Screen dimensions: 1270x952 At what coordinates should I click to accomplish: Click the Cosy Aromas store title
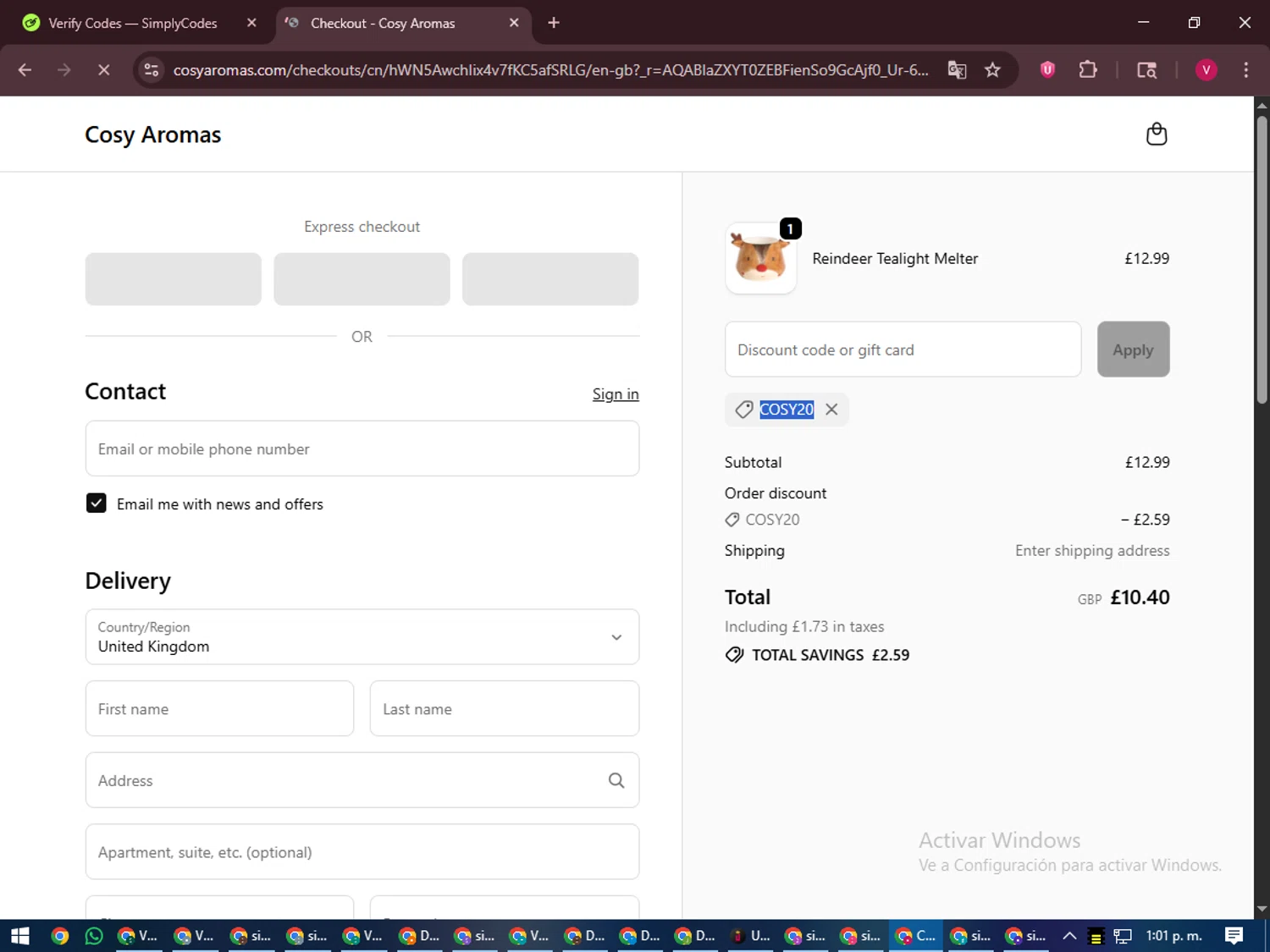tap(153, 135)
